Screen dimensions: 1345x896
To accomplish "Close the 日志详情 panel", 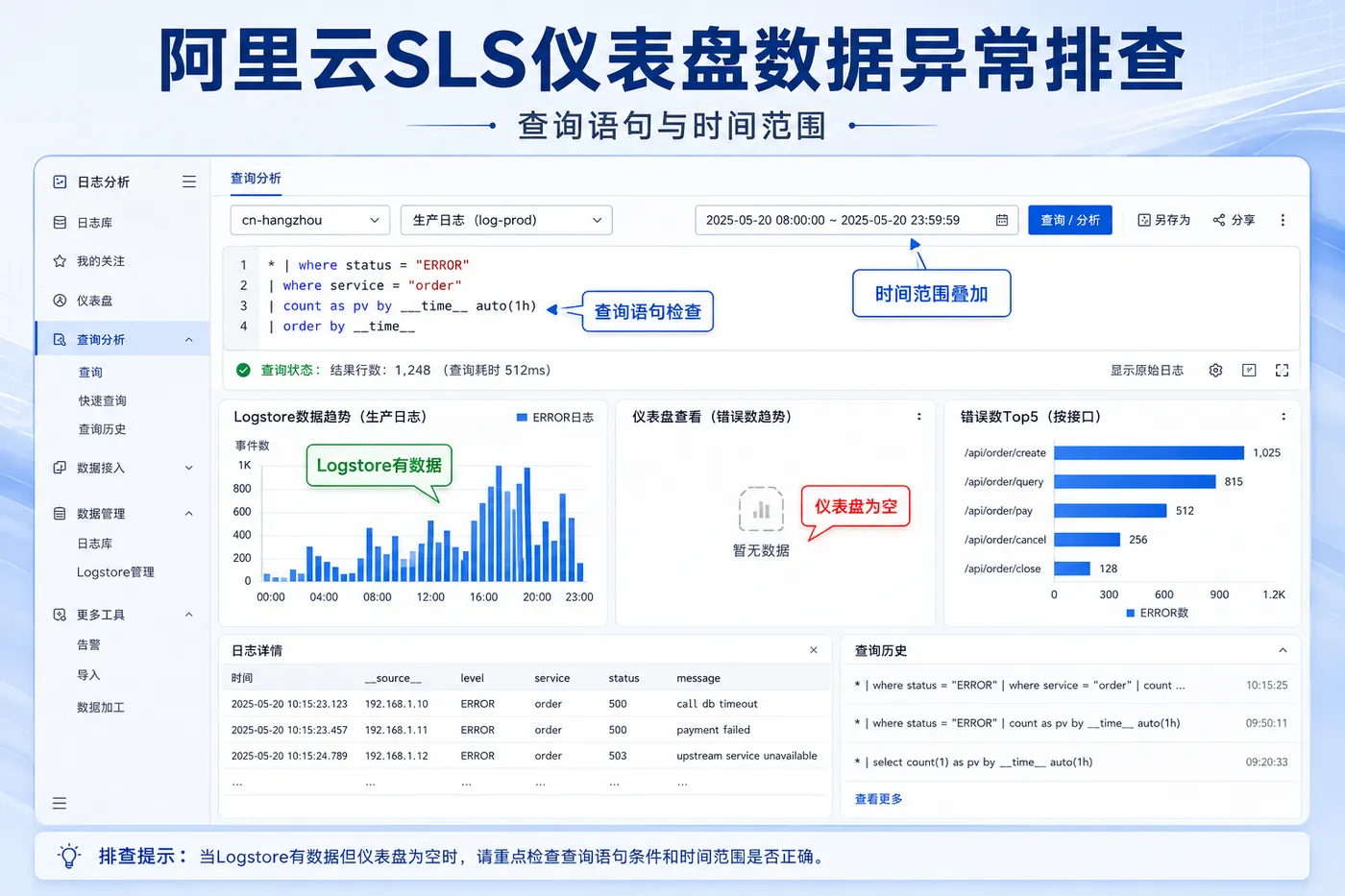I will 814,650.
